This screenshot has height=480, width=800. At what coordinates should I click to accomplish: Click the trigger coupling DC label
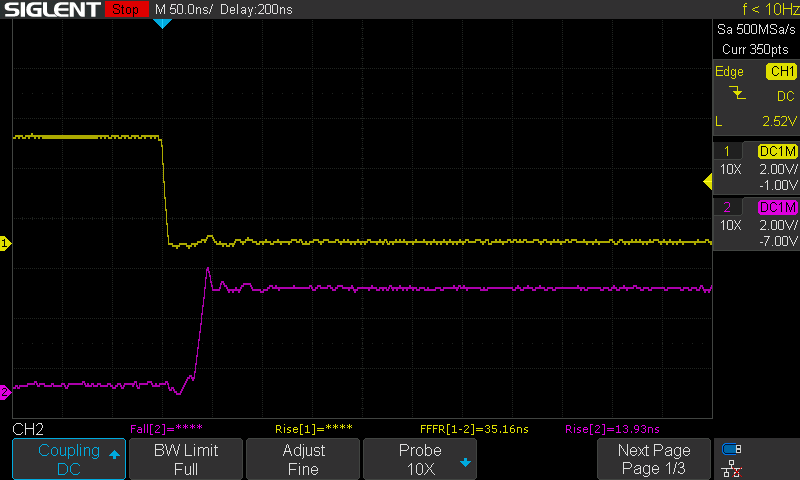pyautogui.click(x=785, y=96)
